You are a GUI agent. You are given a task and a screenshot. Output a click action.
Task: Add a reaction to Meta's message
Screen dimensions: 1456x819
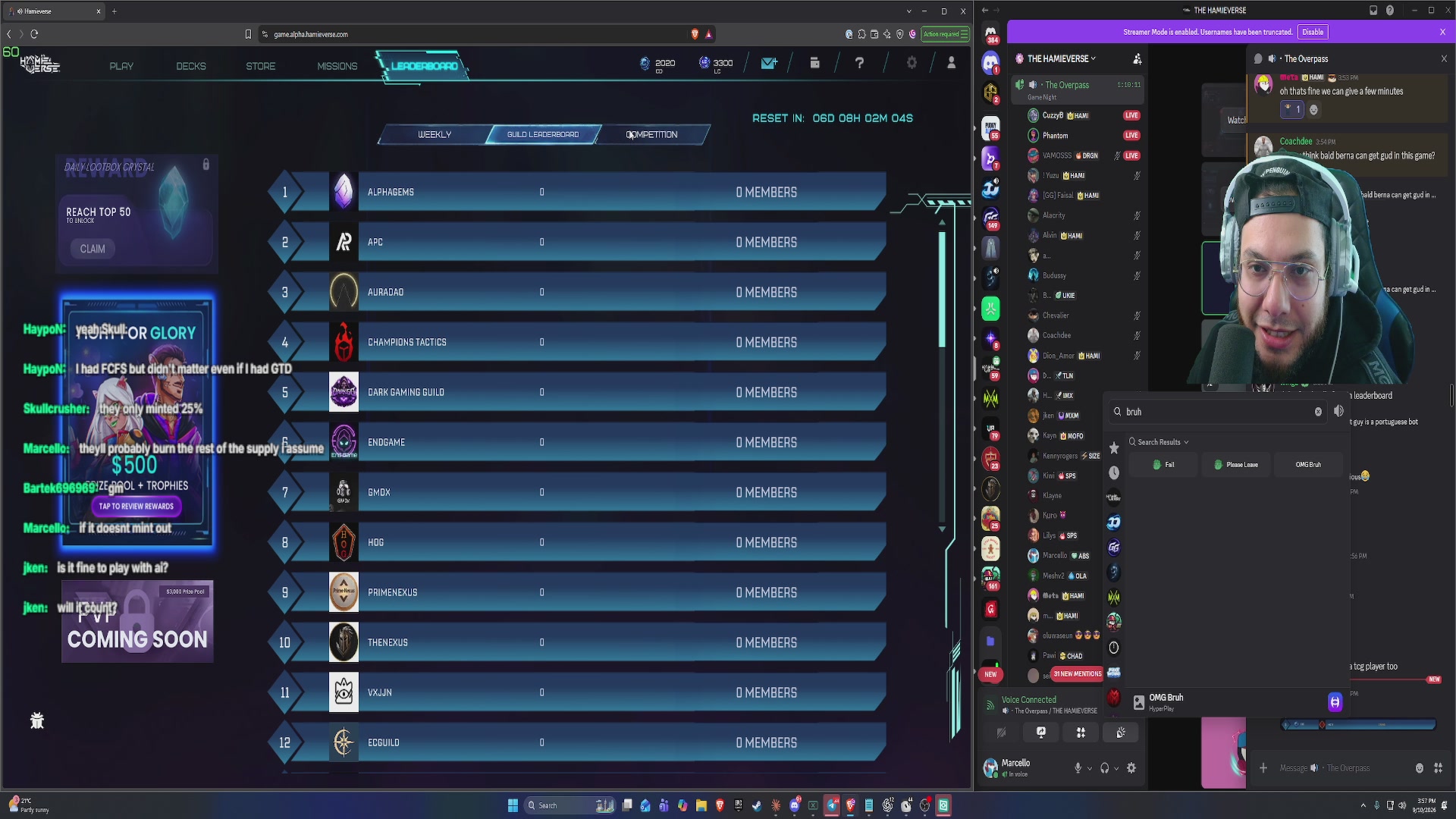1314,110
